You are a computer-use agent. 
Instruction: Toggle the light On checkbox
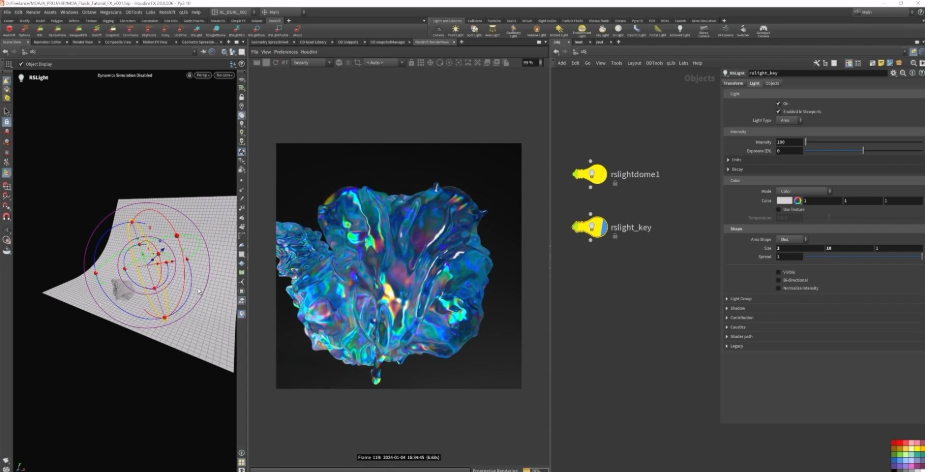click(779, 103)
